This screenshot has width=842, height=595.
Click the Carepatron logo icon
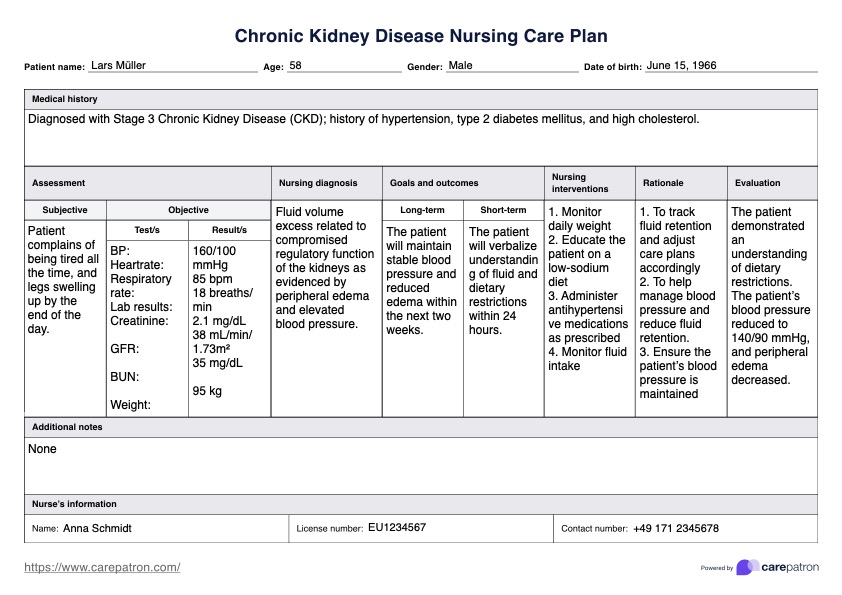point(747,567)
